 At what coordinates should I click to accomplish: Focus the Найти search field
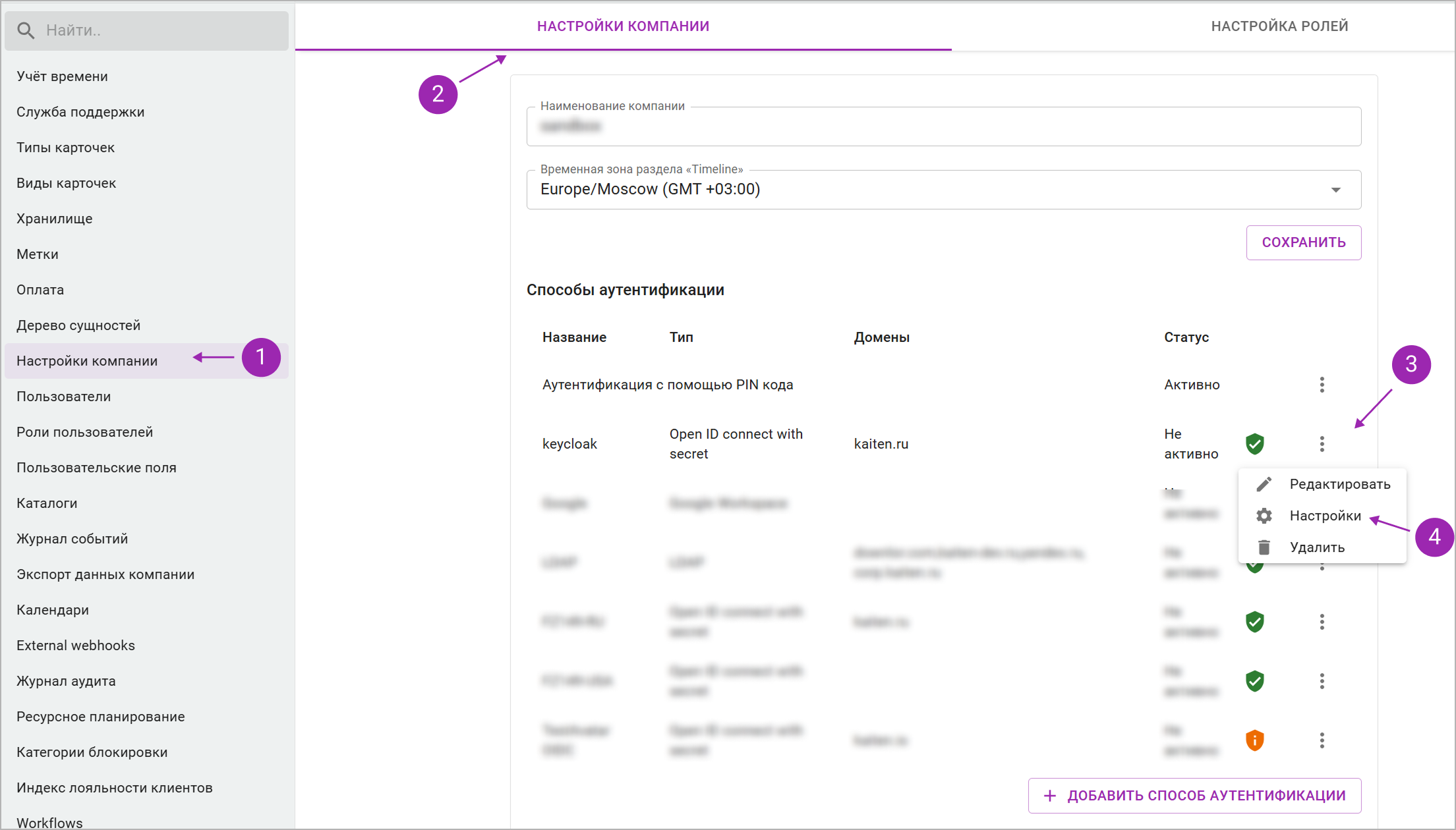pyautogui.click(x=146, y=30)
